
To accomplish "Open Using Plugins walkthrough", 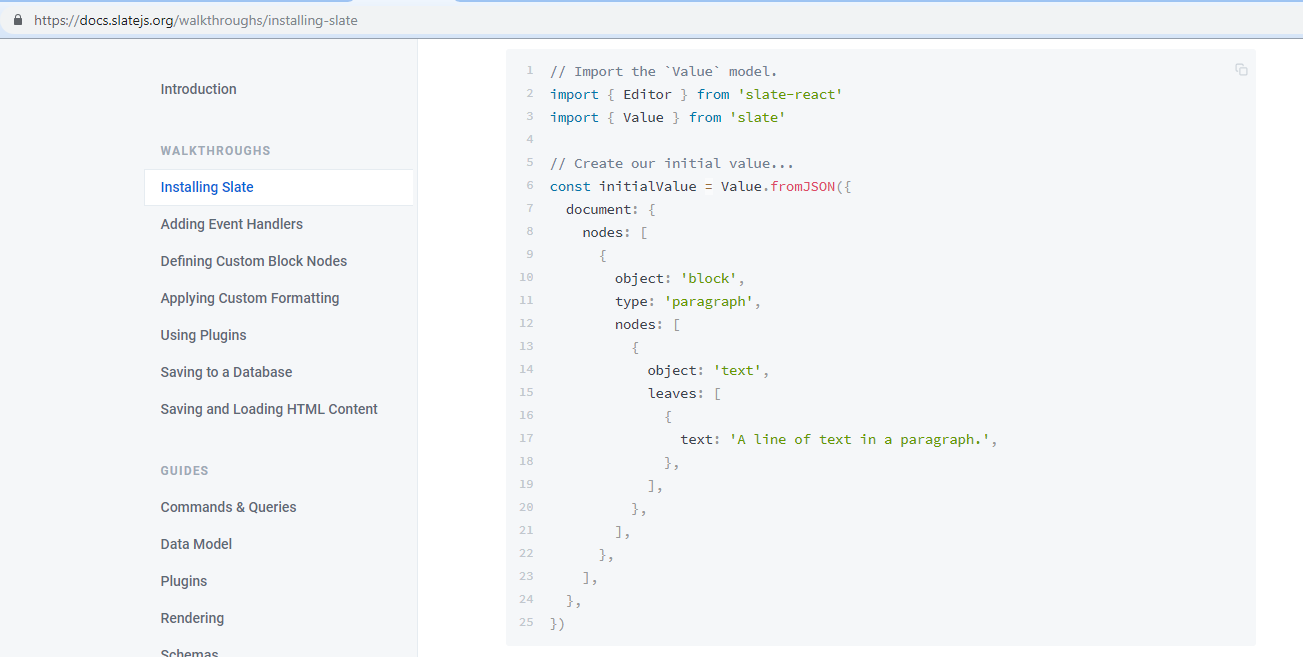I will pyautogui.click(x=203, y=335).
